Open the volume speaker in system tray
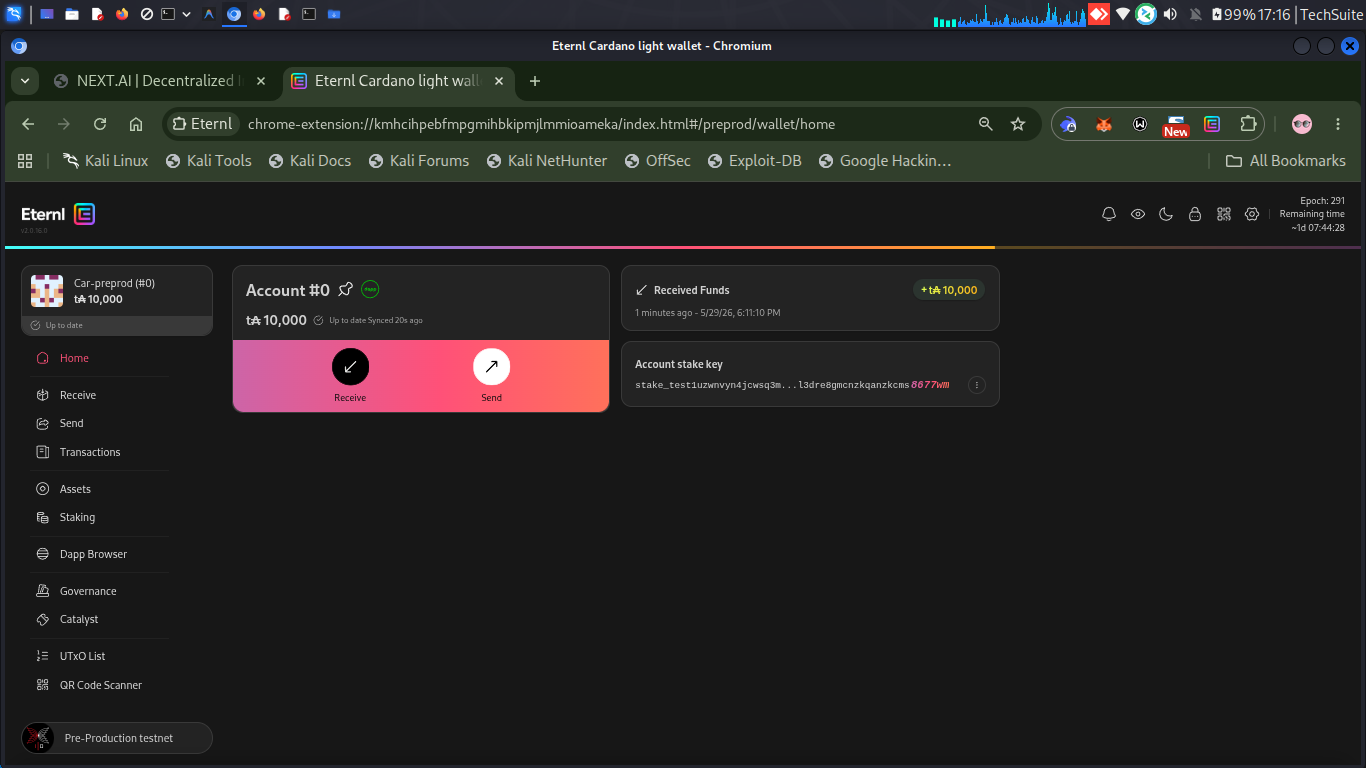1366x768 pixels. (1169, 14)
